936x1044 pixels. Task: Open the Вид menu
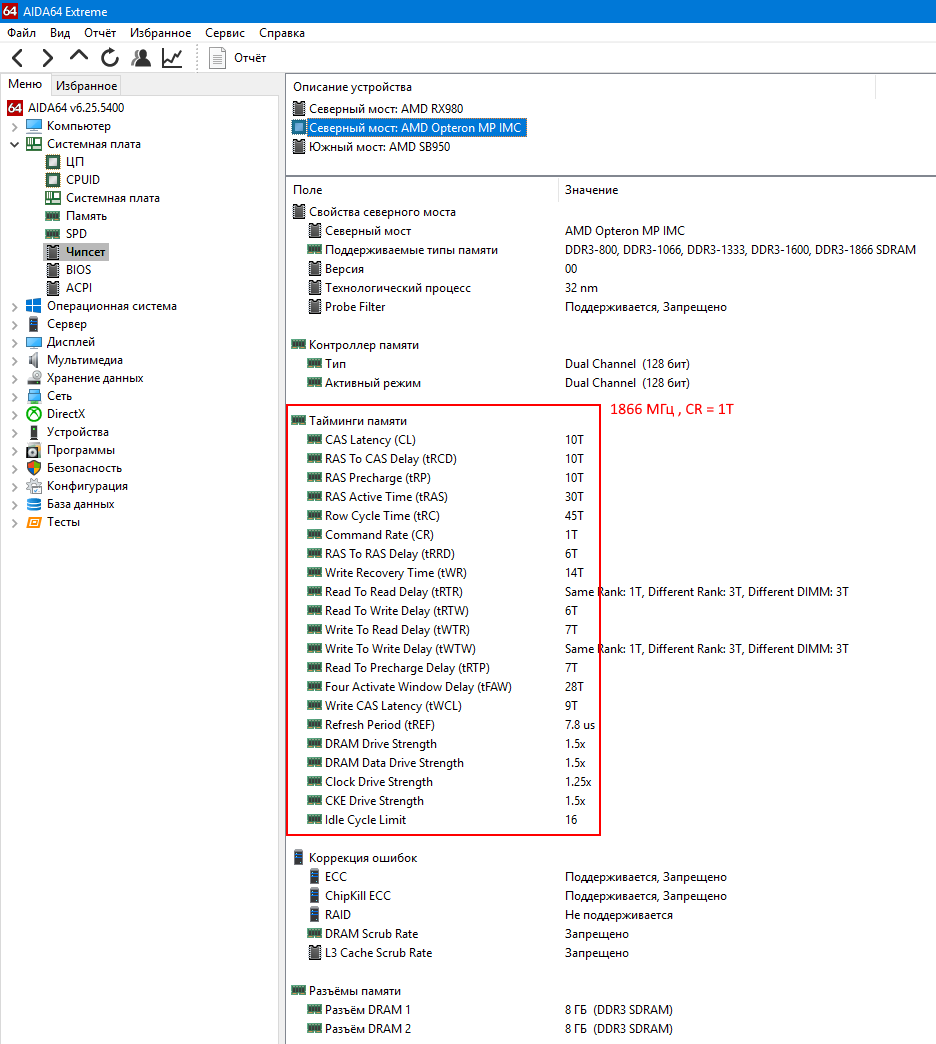(60, 33)
